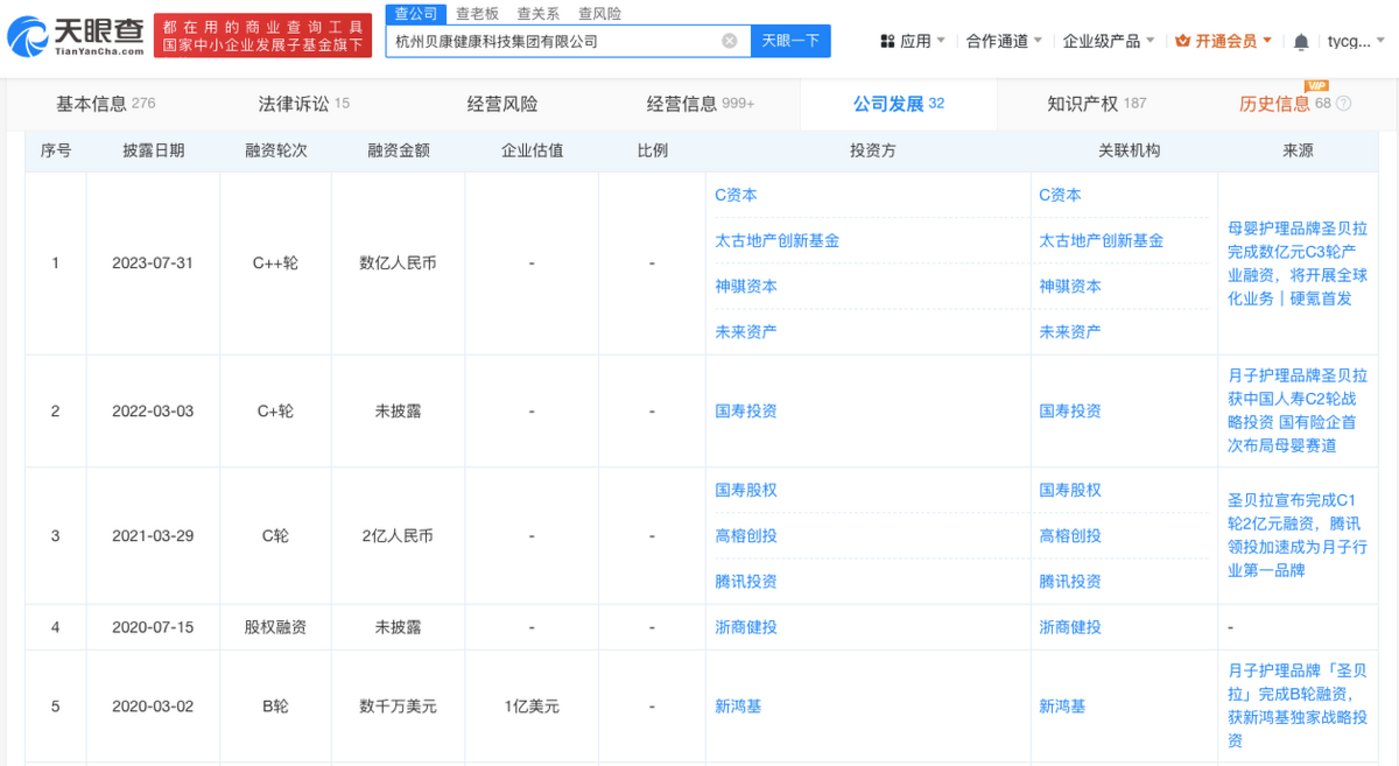Open the C3轮产业融资 source article link
This screenshot has height=766, width=1399.
click(1297, 263)
